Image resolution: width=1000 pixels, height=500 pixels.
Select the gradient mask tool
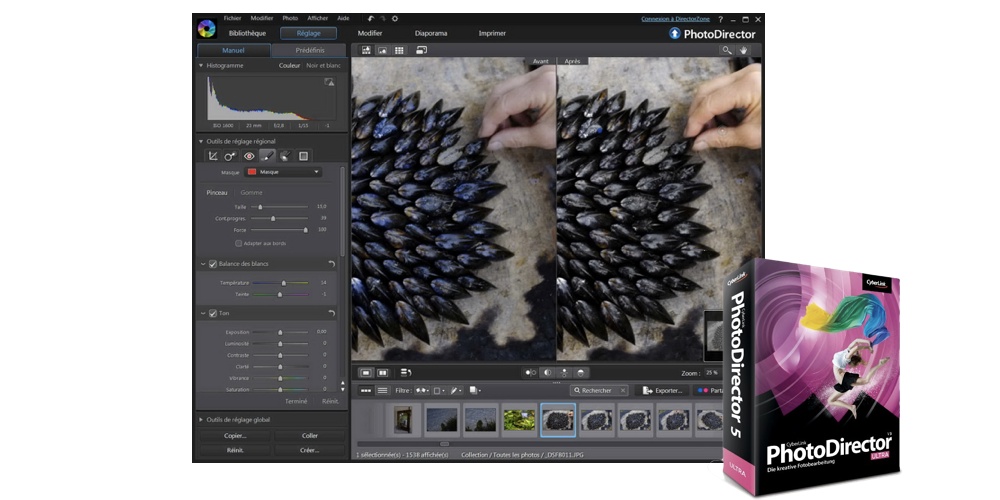(304, 156)
